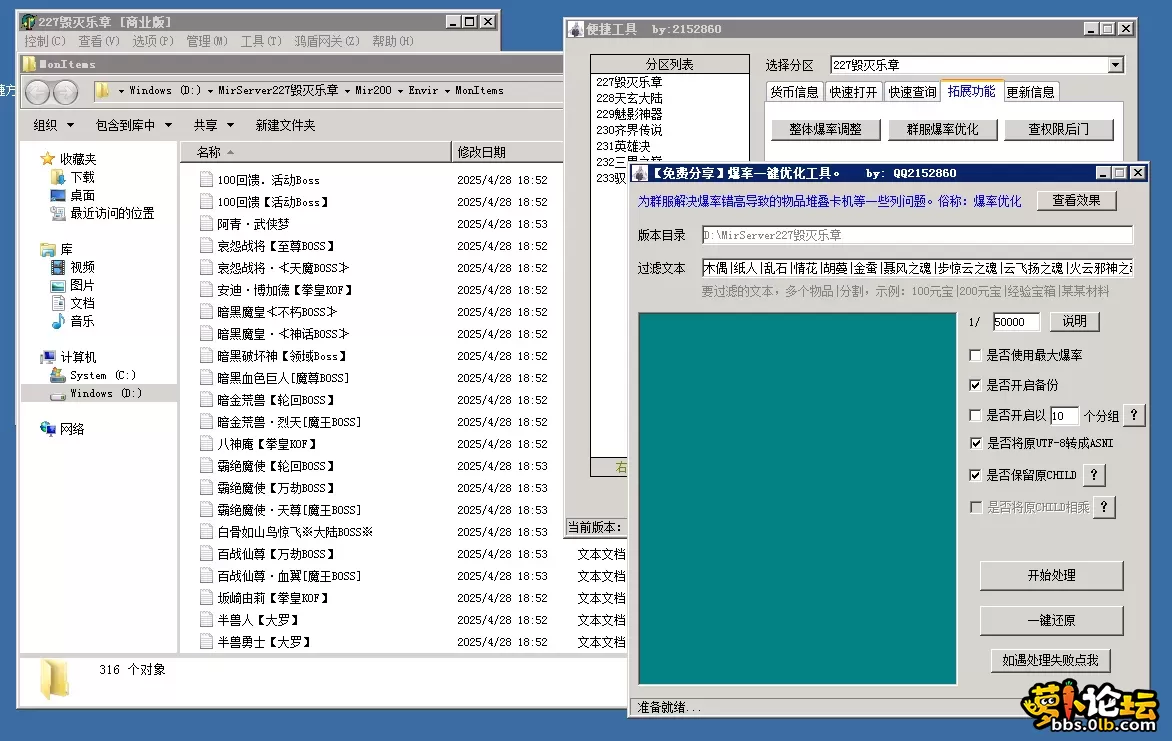Click 如遇处理失败点我 button

pyautogui.click(x=1050, y=660)
